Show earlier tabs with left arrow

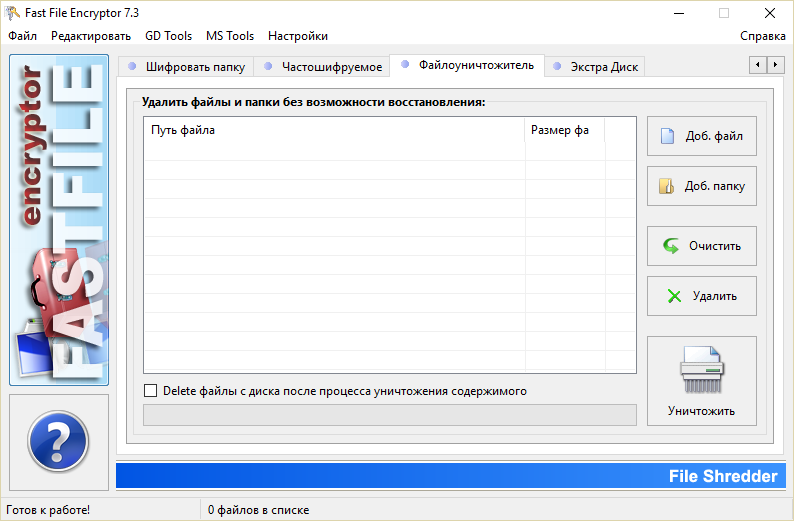[x=758, y=65]
